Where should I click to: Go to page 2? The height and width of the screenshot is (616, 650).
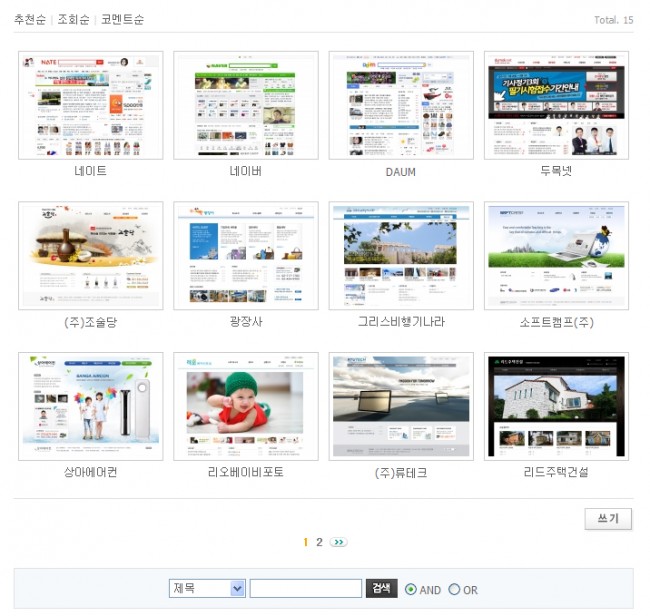click(x=319, y=542)
